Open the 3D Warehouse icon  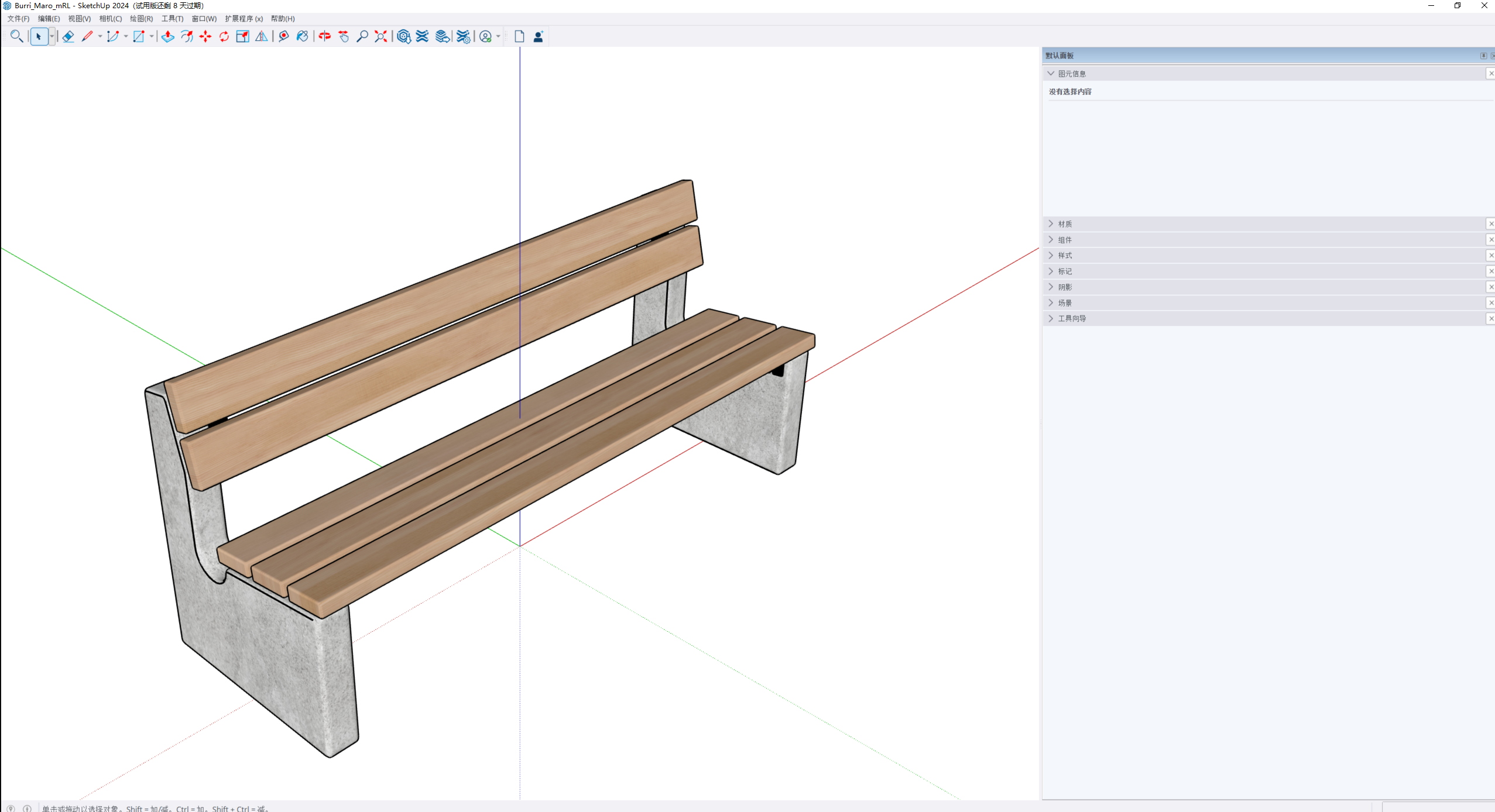pos(404,36)
